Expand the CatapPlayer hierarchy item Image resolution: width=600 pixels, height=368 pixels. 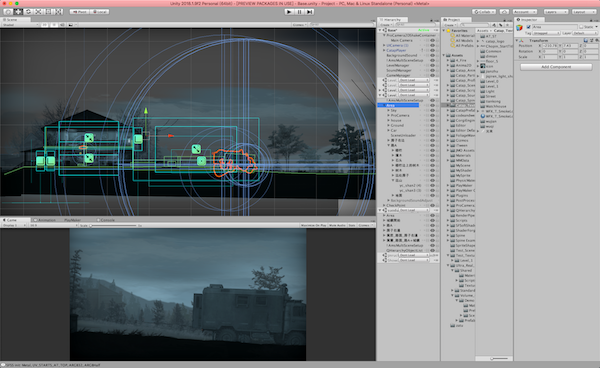[384, 50]
